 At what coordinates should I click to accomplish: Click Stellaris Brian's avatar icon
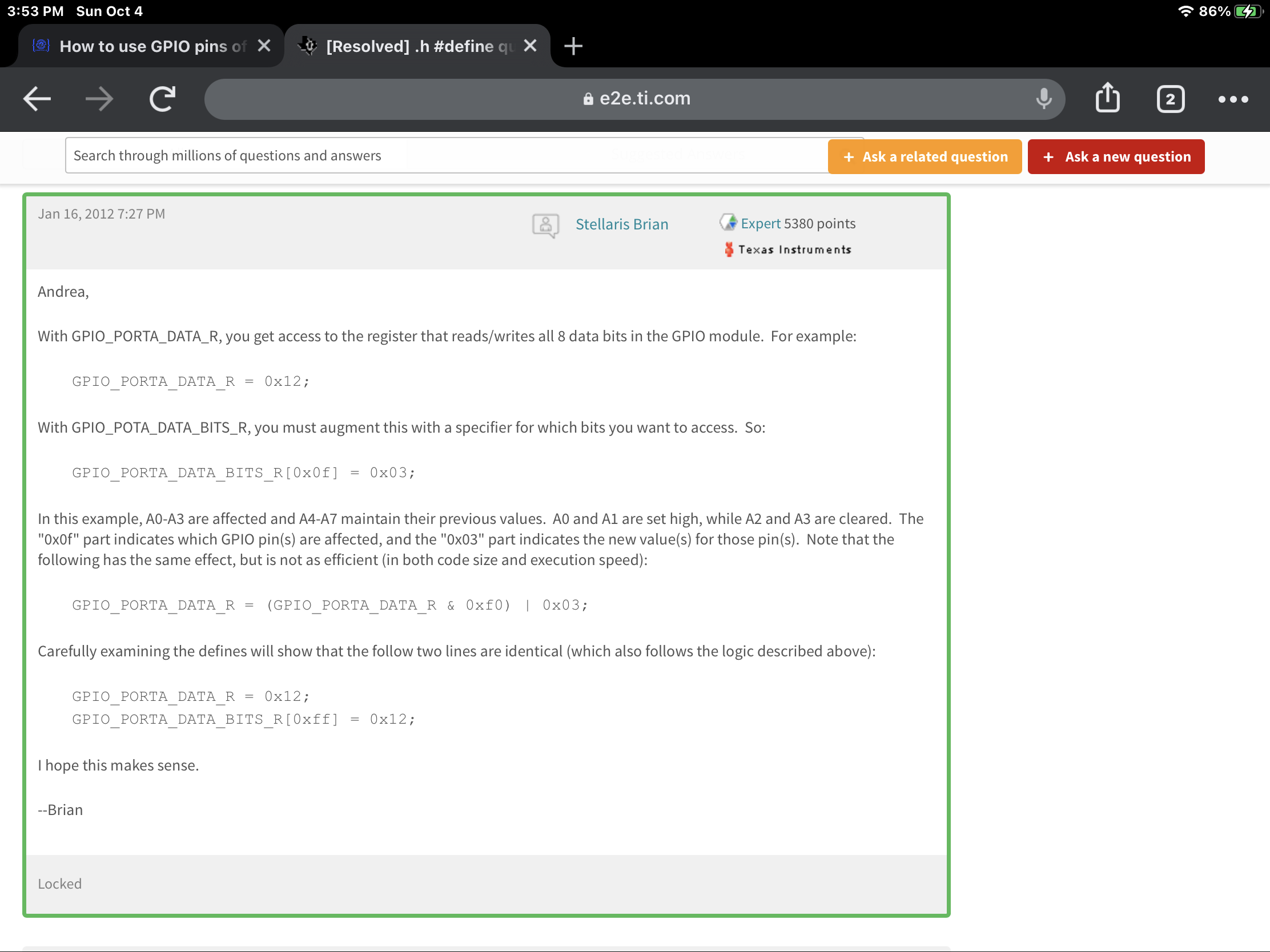click(545, 225)
